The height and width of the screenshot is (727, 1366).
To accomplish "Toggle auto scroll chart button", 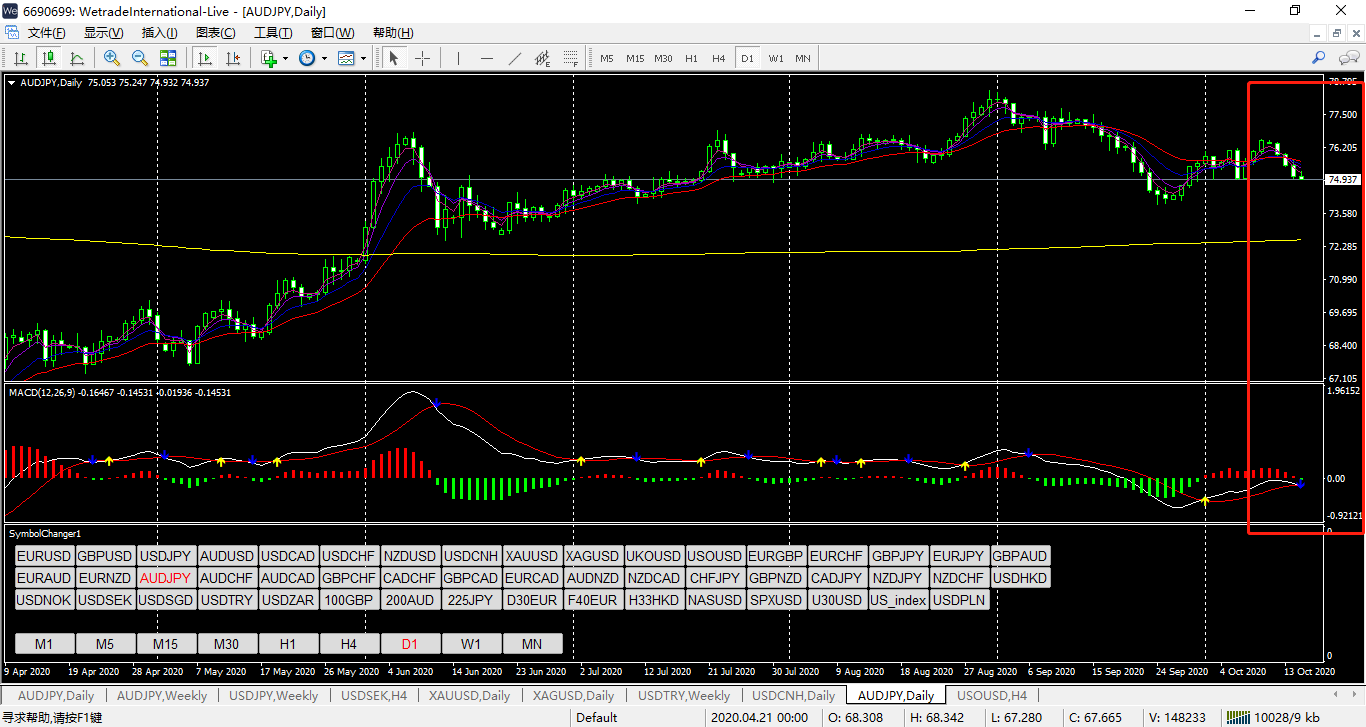I will [x=204, y=58].
